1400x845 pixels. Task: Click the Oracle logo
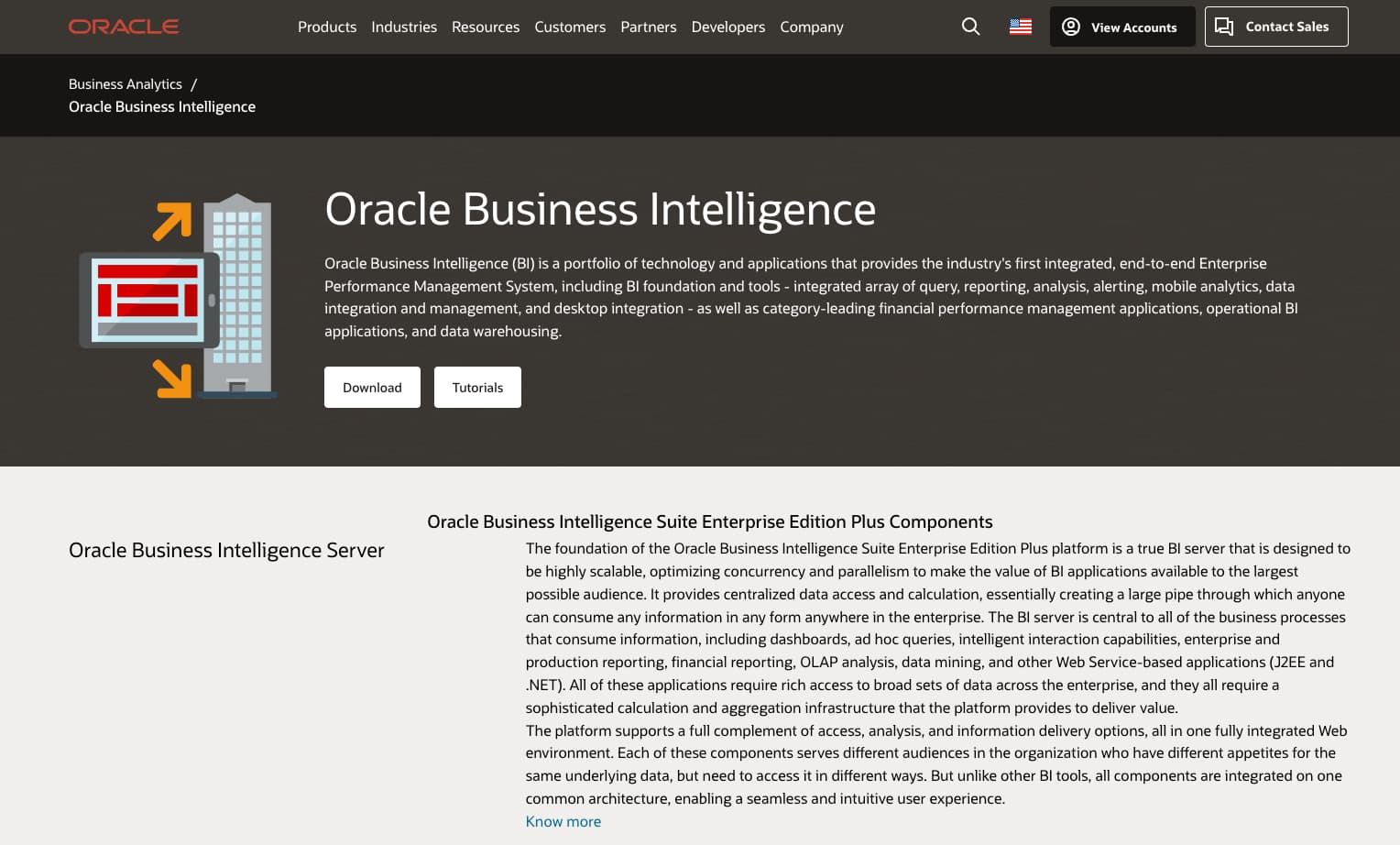[124, 27]
